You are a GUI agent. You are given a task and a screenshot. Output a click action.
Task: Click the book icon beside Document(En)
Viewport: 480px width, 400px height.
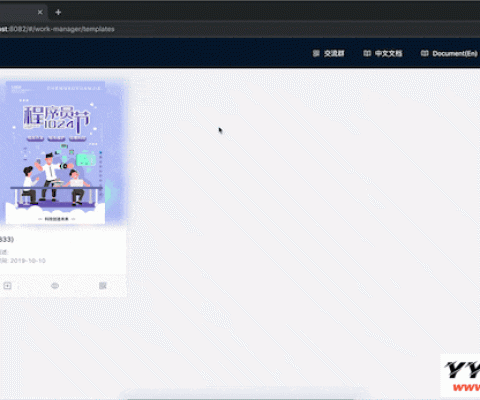tap(424, 53)
